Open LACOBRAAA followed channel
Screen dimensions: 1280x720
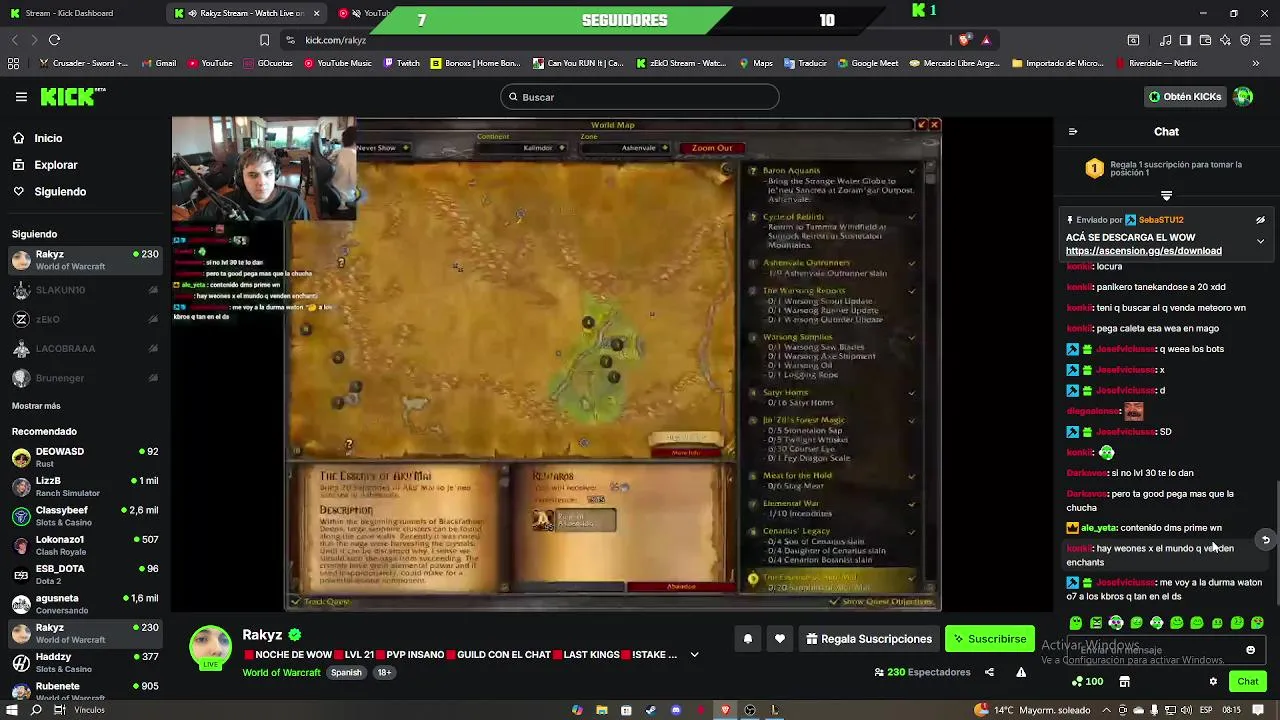84,349
